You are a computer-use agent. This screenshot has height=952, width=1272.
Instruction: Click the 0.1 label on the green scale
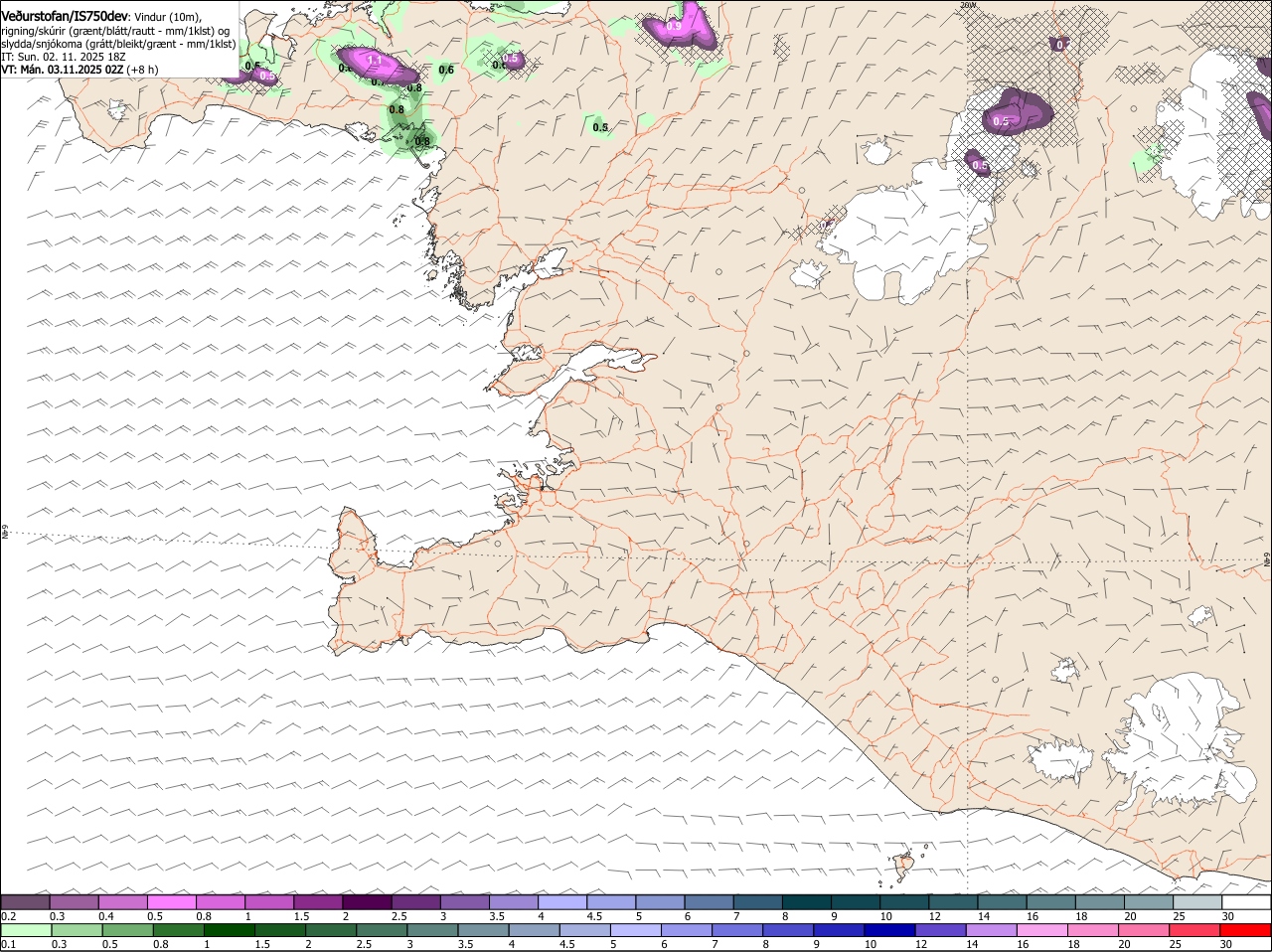point(8,944)
